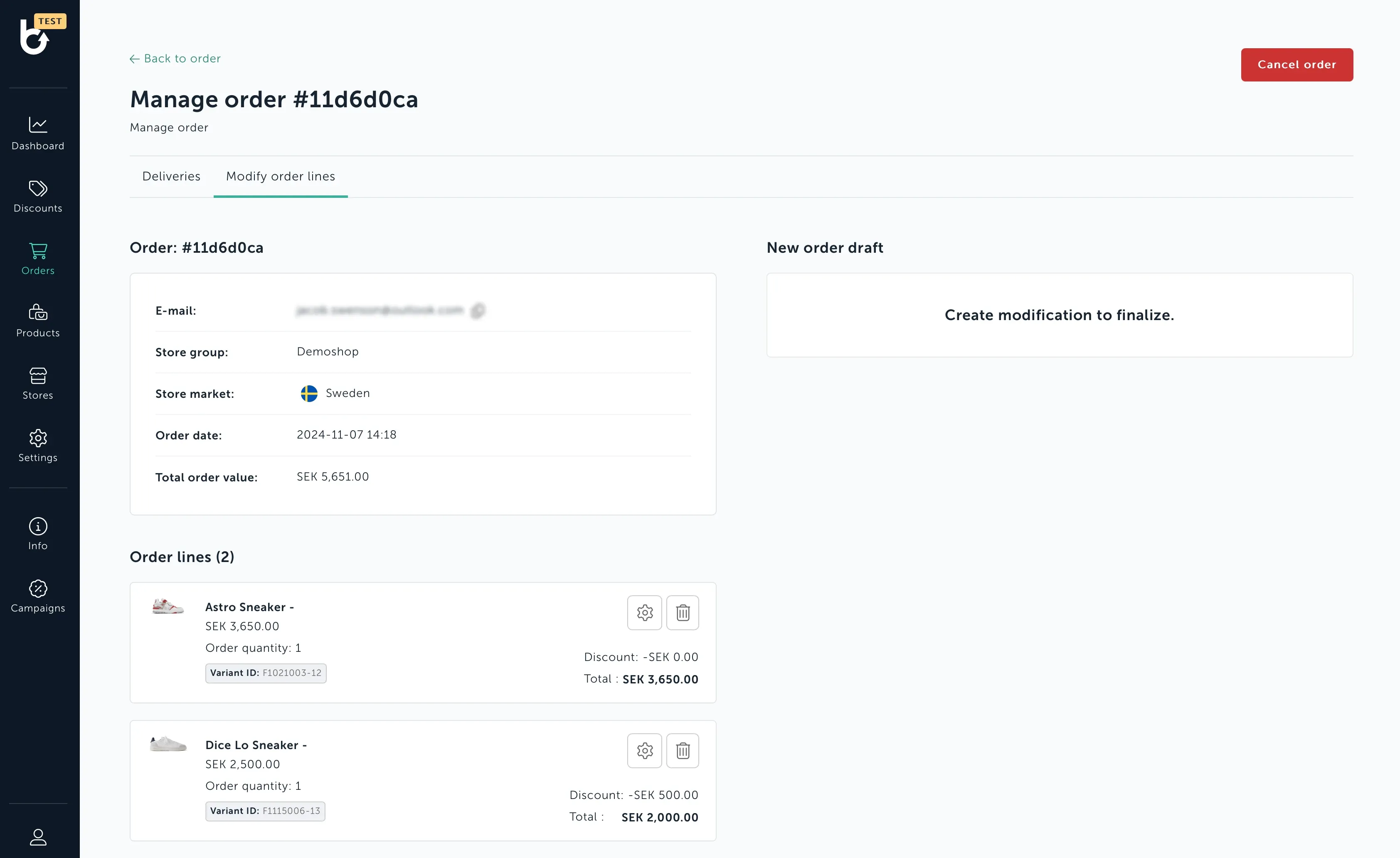This screenshot has height=858, width=1400.
Task: Open the Products page icon
Action: (x=38, y=313)
